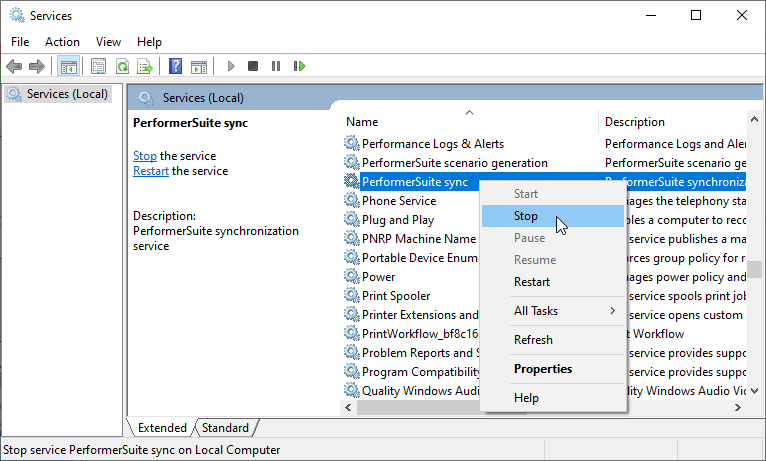Click the Restart the service link

pyautogui.click(x=151, y=171)
